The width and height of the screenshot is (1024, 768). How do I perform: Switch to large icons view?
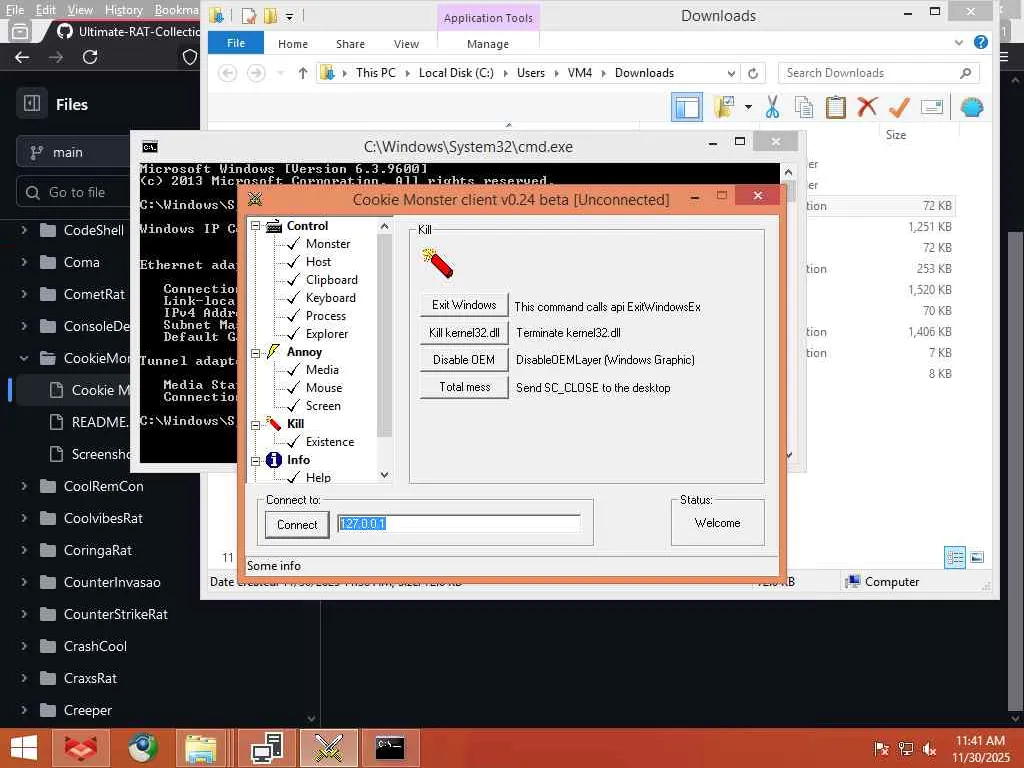click(x=977, y=557)
